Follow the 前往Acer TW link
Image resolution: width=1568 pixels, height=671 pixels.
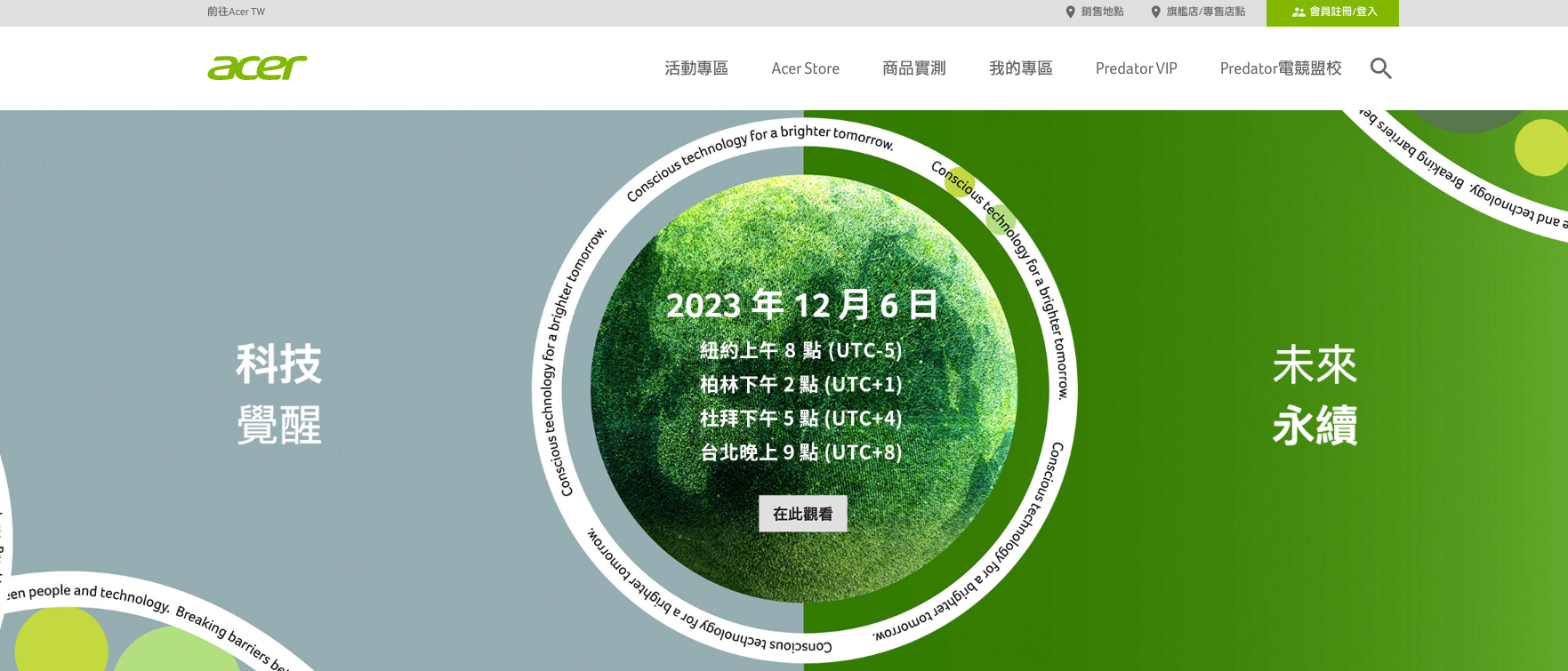coord(236,12)
